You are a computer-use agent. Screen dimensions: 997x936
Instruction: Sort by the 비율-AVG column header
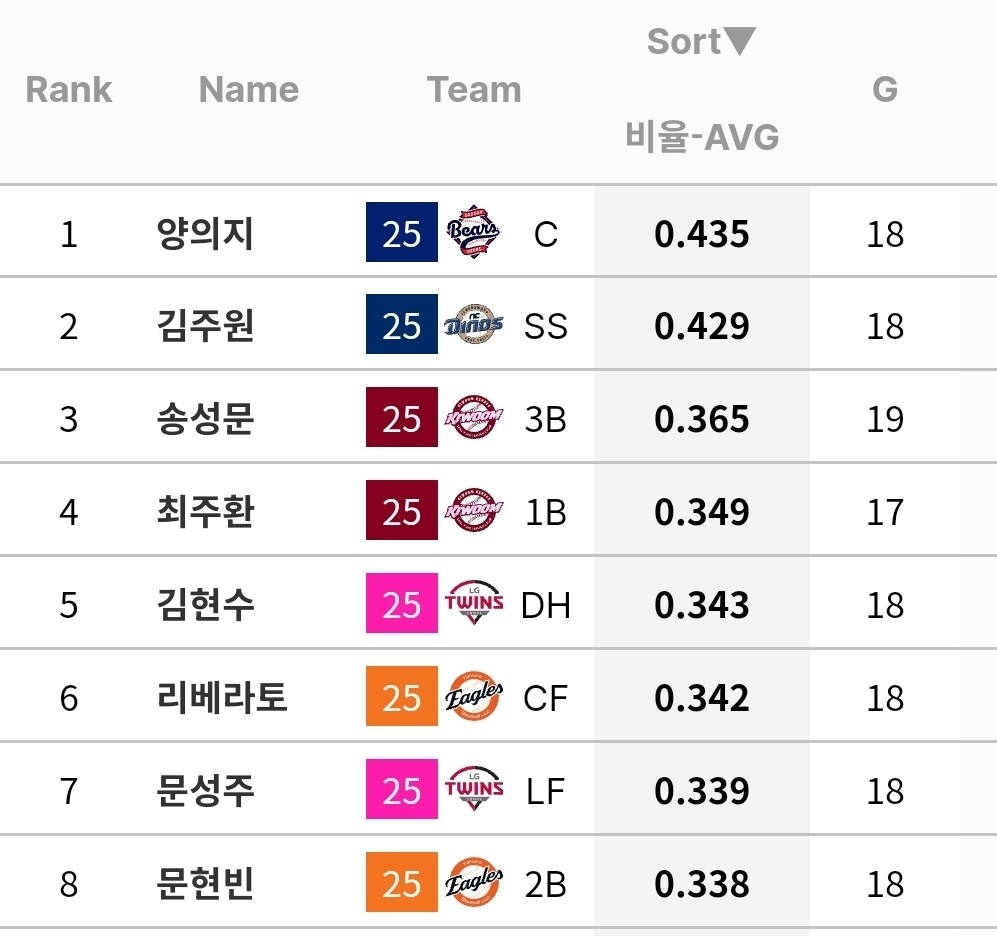pyautogui.click(x=701, y=136)
